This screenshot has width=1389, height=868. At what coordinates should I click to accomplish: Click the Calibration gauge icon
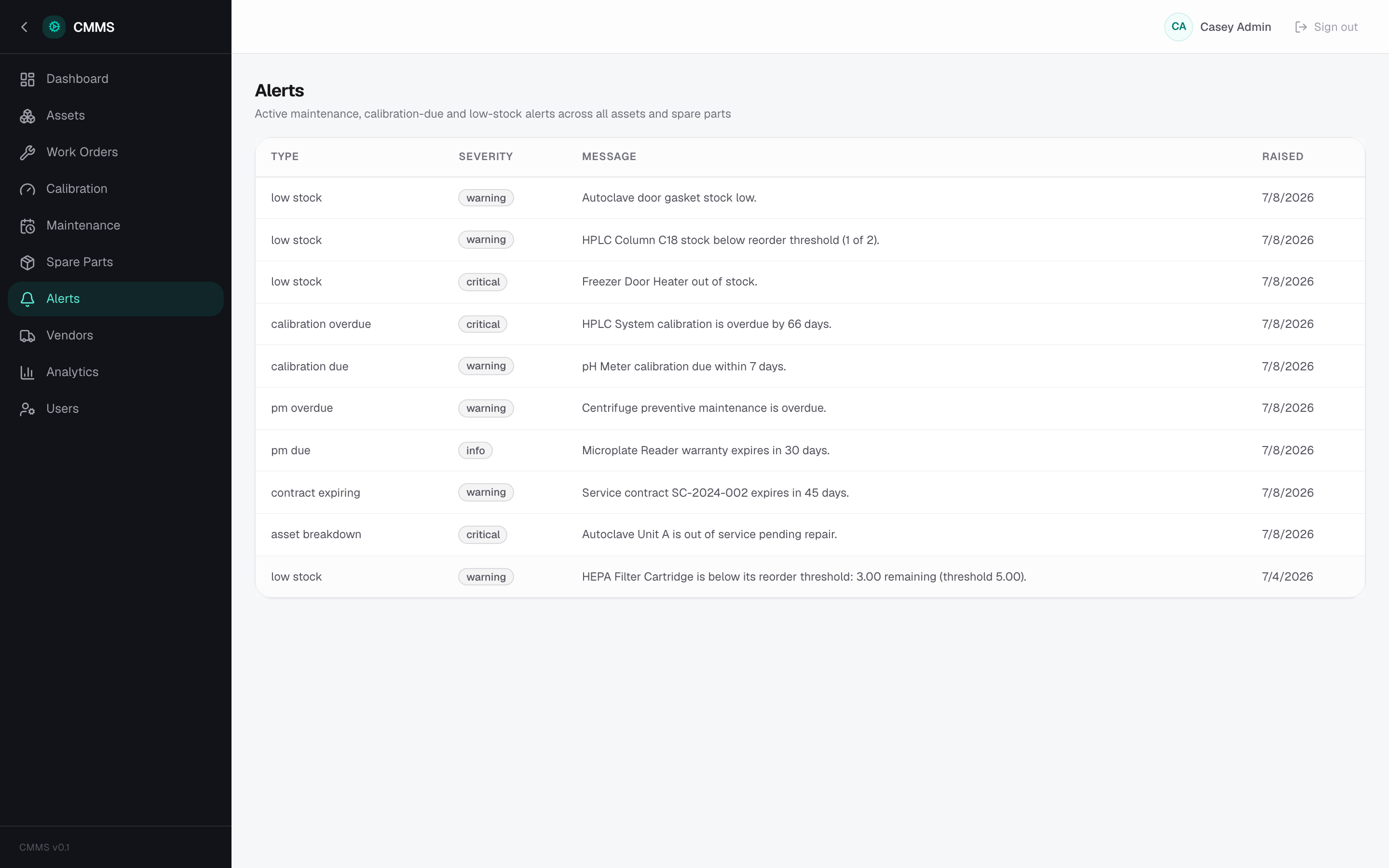27,190
